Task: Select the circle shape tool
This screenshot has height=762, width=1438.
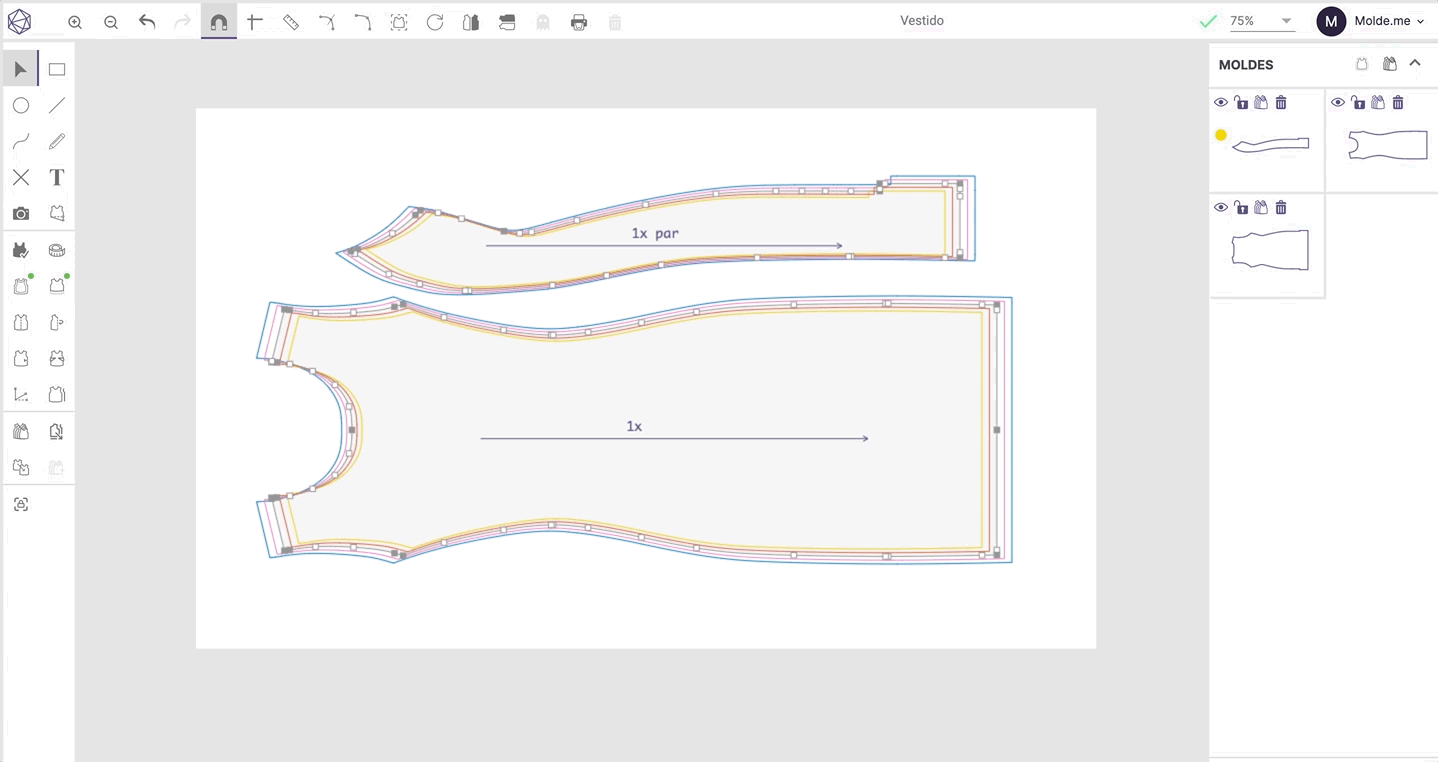Action: tap(21, 105)
